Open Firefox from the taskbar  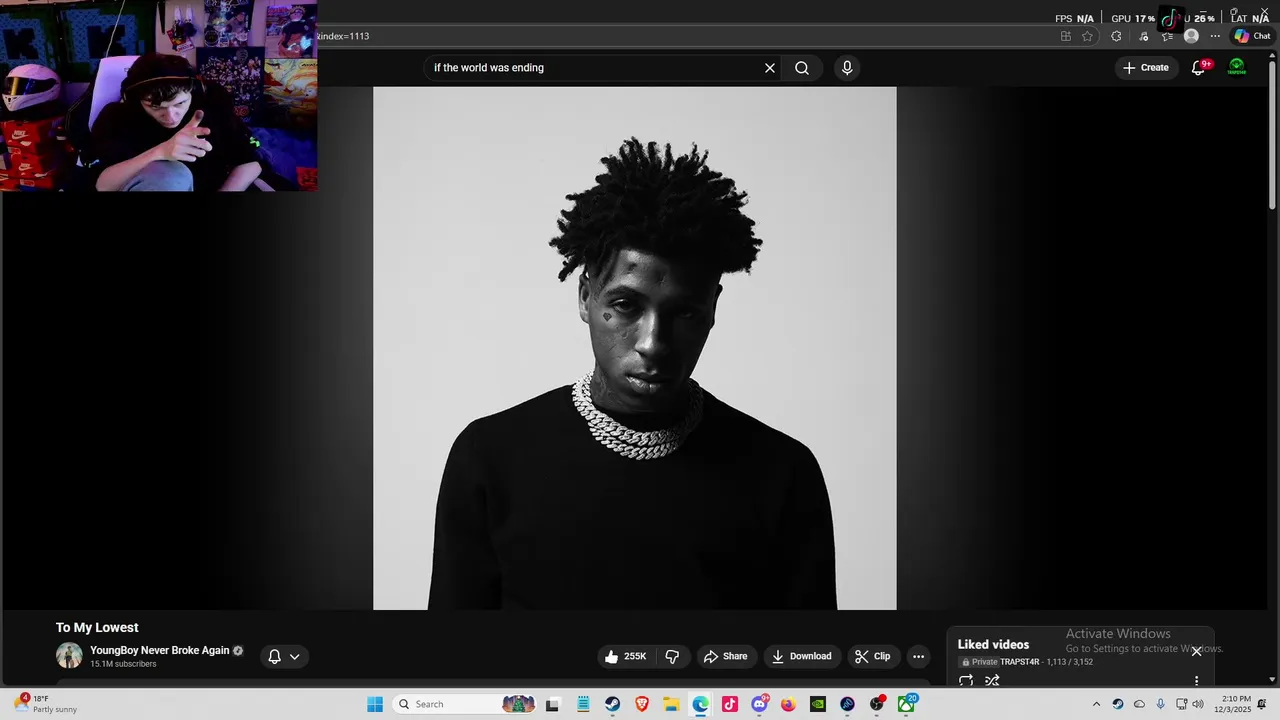788,704
